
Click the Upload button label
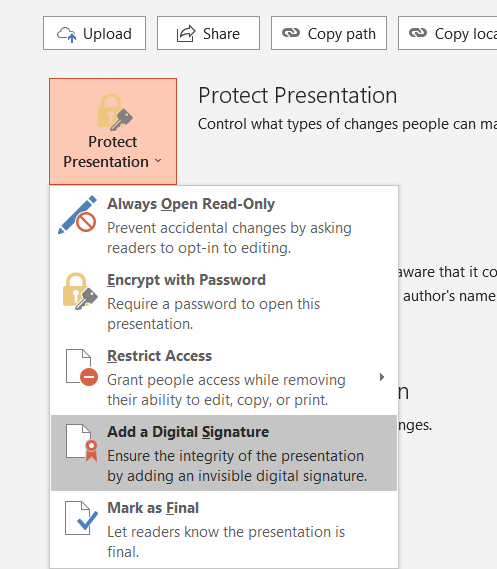point(107,34)
